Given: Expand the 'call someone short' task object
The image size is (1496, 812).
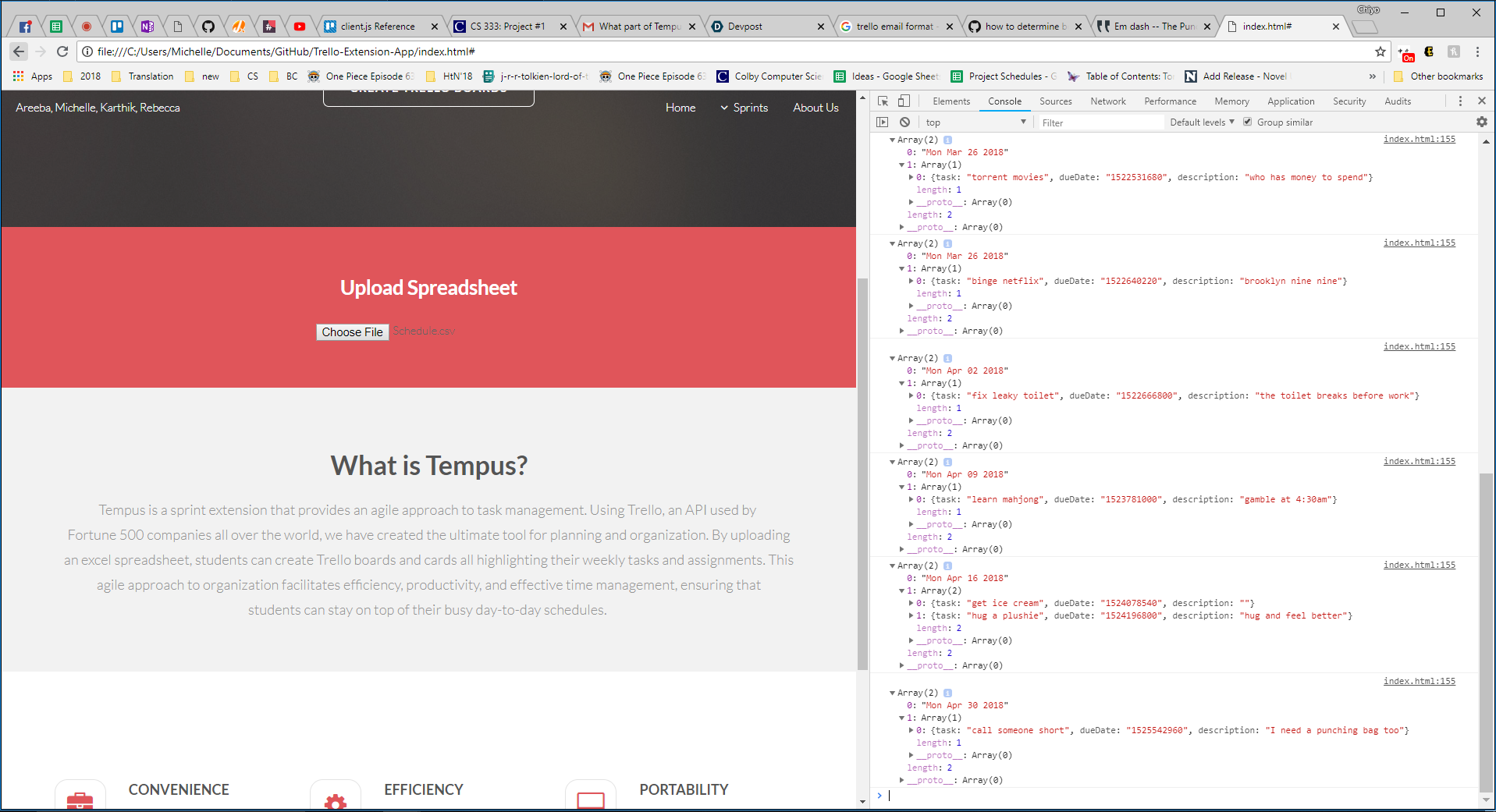Looking at the screenshot, I should (x=911, y=730).
